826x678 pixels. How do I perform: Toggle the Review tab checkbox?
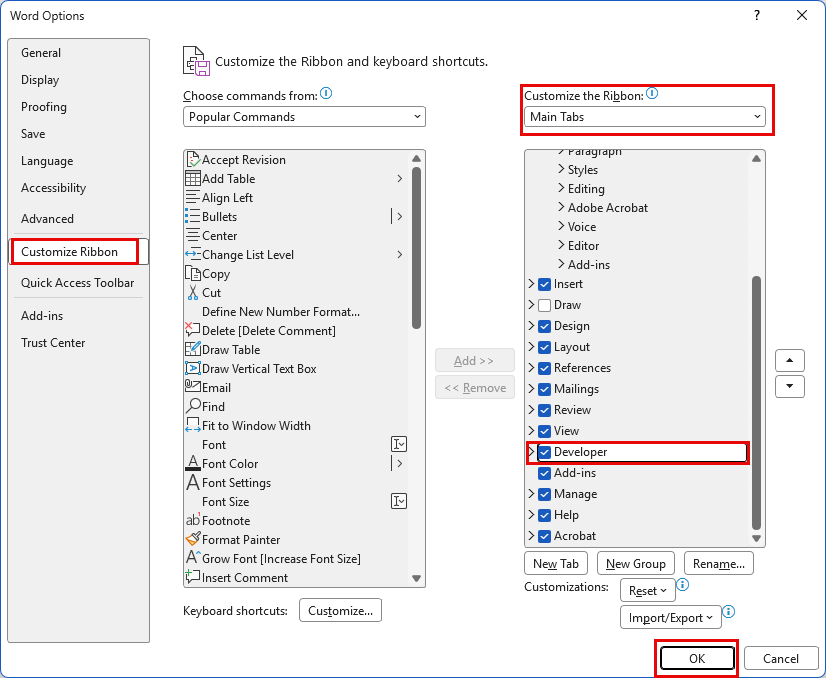[545, 410]
